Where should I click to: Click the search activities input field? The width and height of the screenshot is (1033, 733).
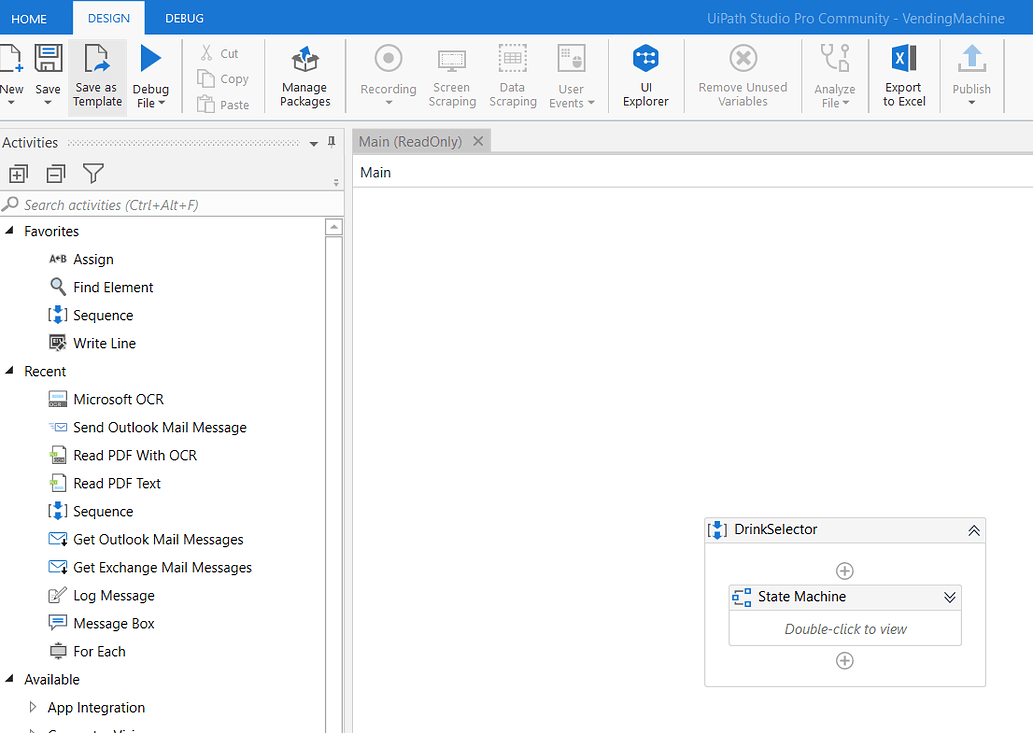170,204
